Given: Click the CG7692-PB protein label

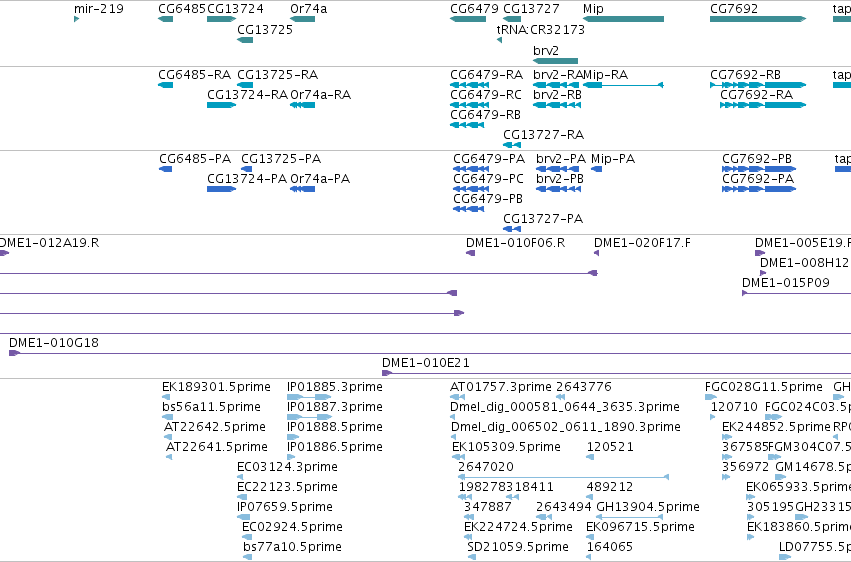Looking at the screenshot, I should coord(757,159).
